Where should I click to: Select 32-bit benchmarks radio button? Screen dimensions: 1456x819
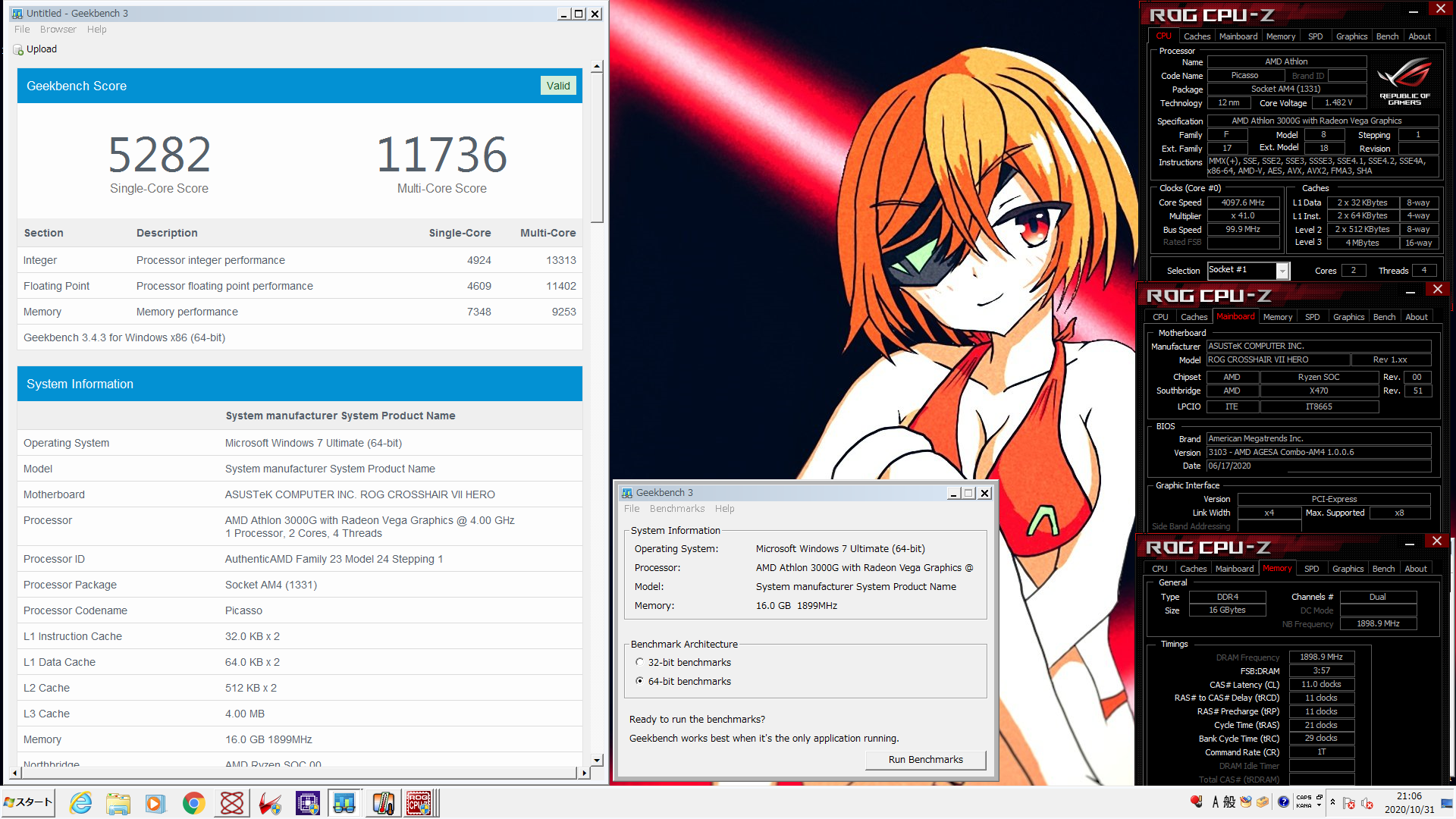639,662
